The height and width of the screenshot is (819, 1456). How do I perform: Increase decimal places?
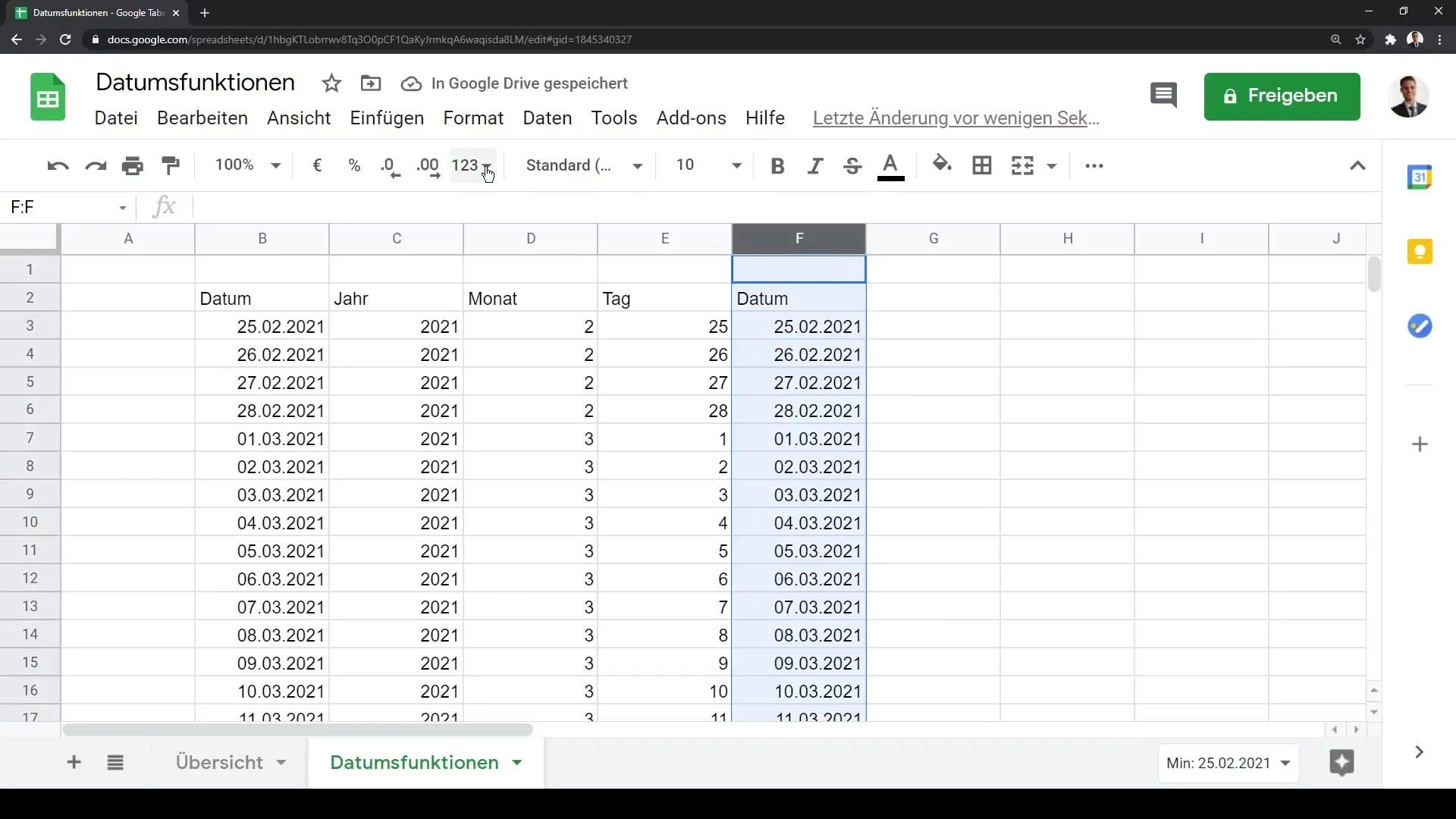tap(428, 166)
